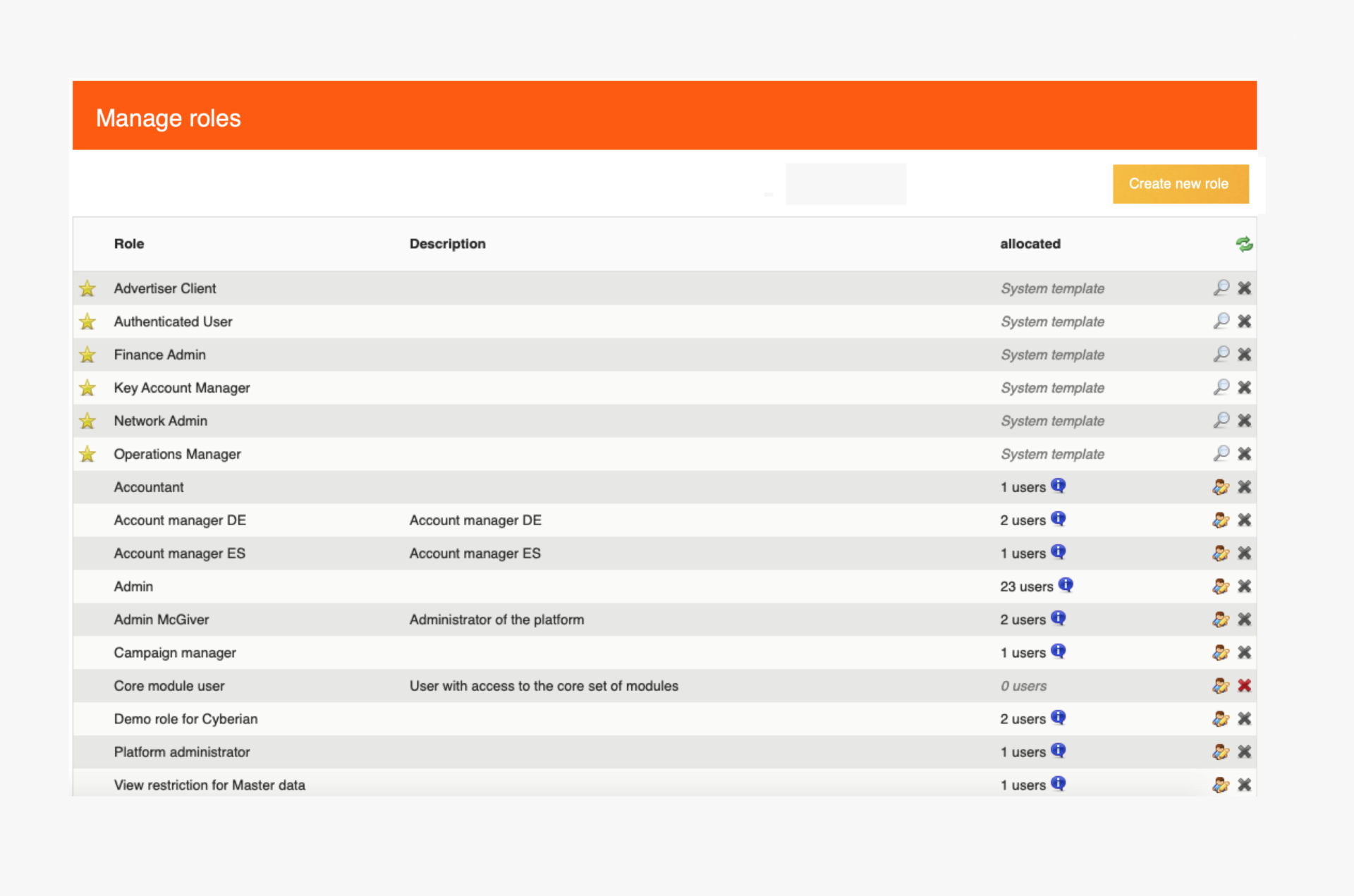Click the Create new role button
The image size is (1354, 896).
1181,184
